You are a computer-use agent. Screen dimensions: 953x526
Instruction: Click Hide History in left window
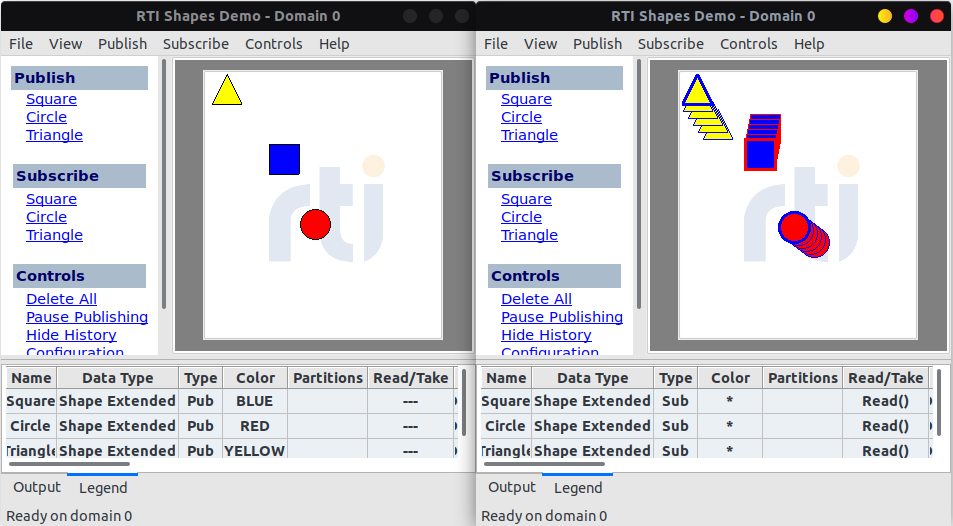(71, 335)
